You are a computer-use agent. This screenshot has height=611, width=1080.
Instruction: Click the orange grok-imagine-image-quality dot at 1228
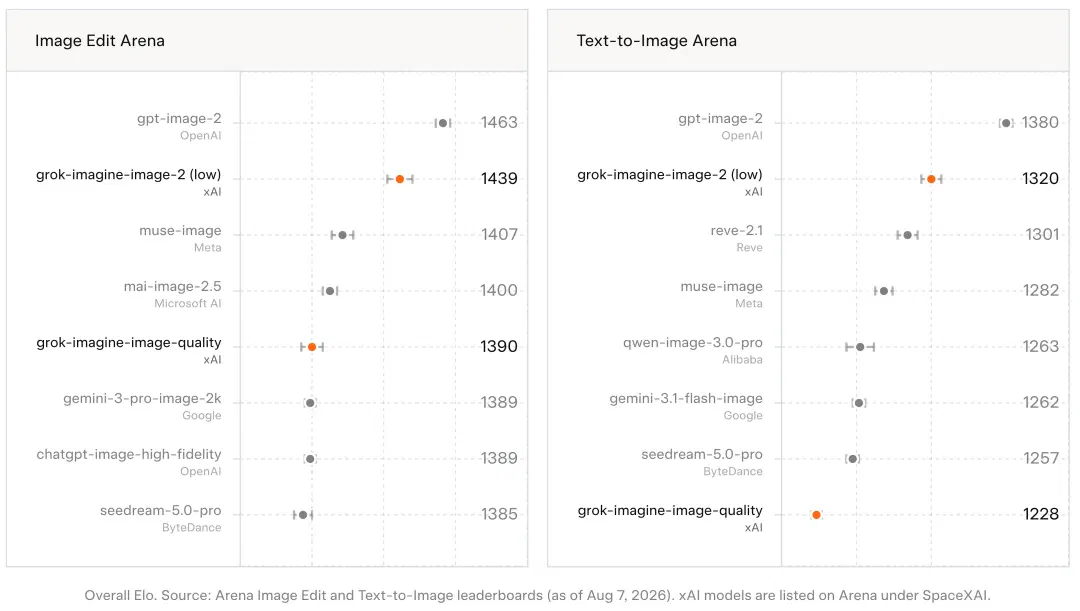pyautogui.click(x=816, y=515)
